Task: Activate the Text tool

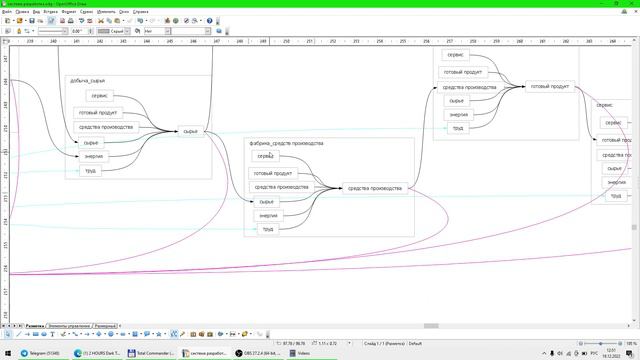Action: click(52, 334)
